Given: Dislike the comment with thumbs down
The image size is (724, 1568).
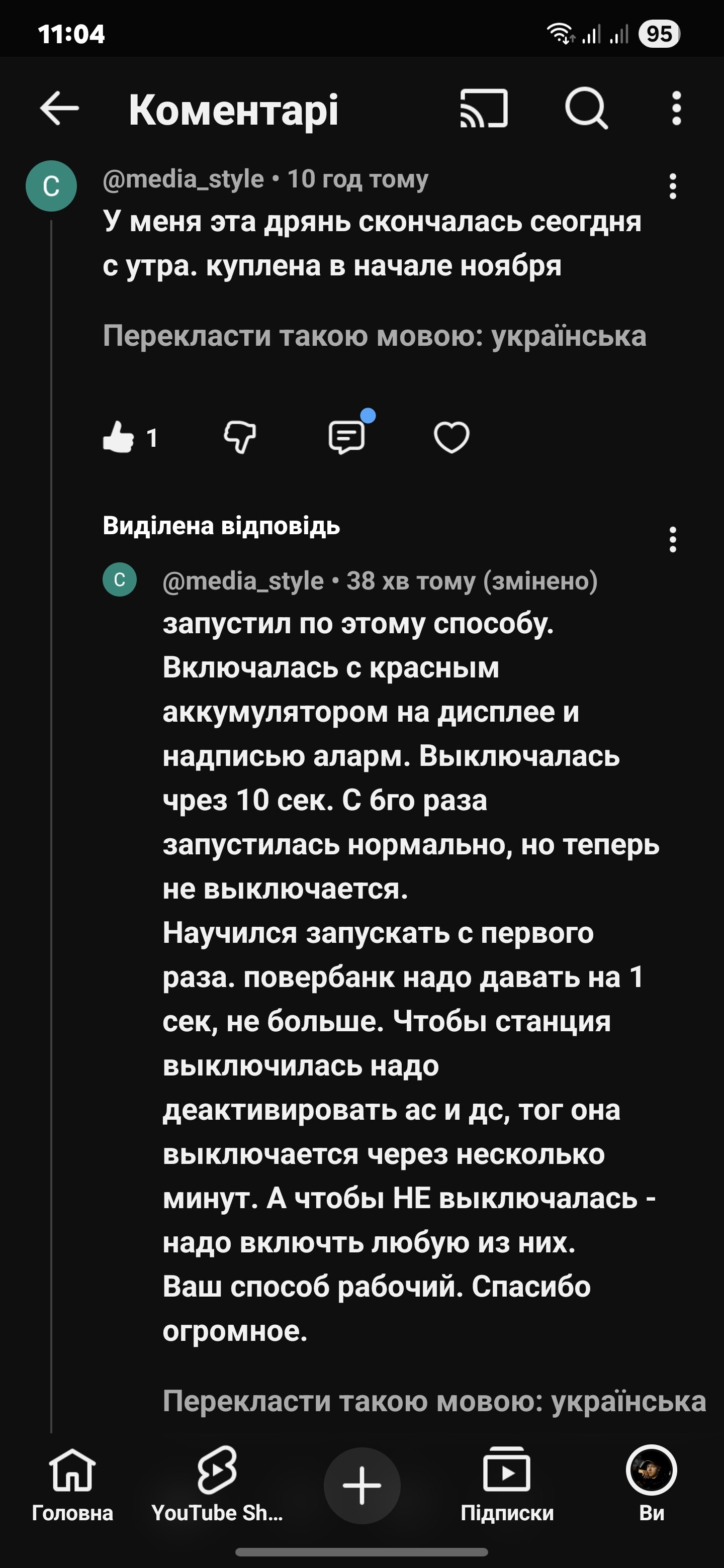Looking at the screenshot, I should (x=240, y=438).
